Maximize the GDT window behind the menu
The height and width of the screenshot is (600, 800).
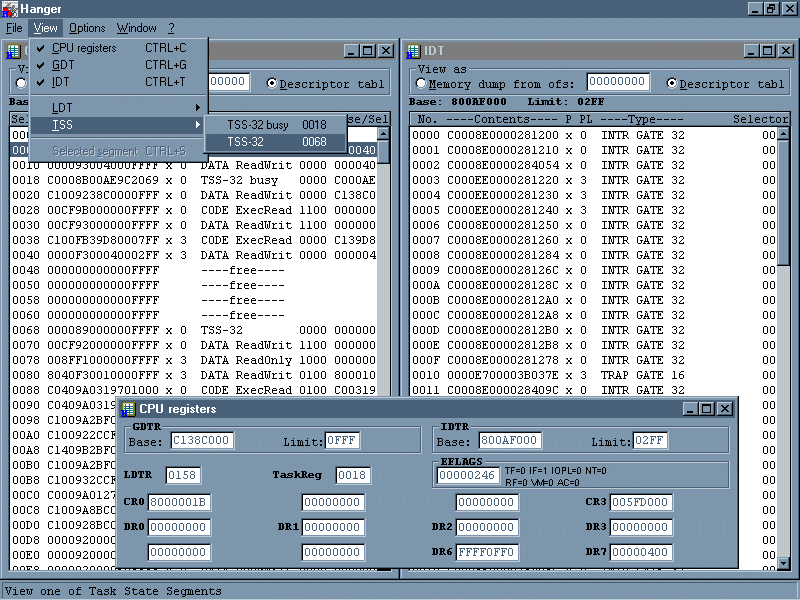point(368,51)
